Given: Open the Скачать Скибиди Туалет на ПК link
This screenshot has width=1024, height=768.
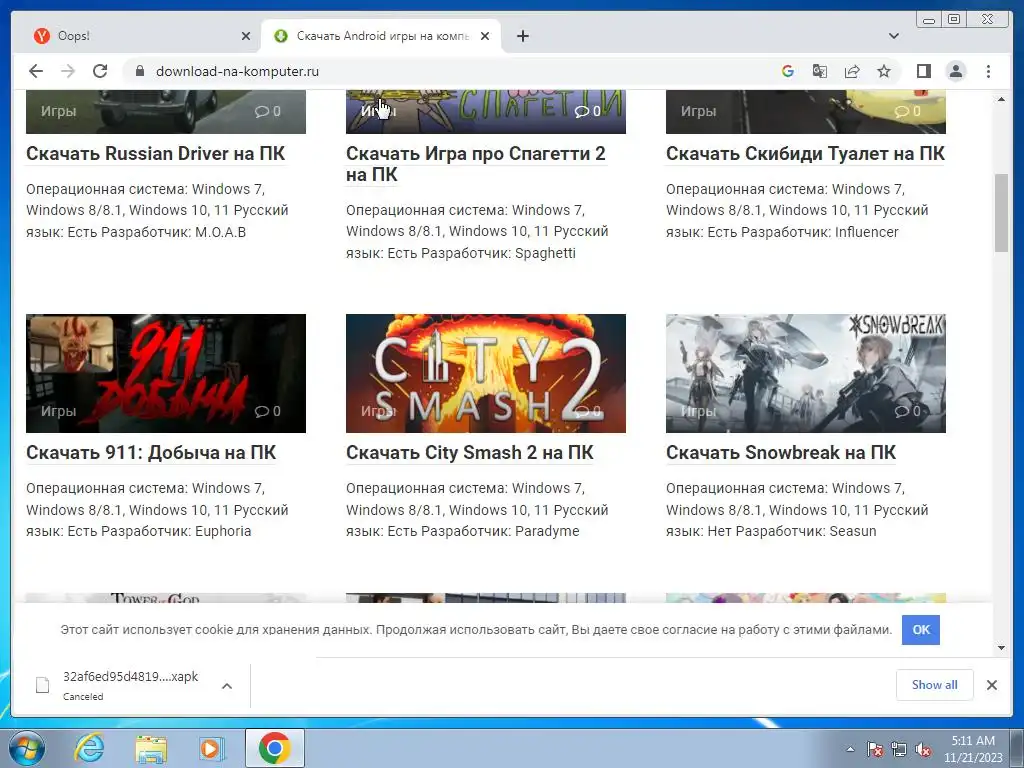Looking at the screenshot, I should tap(805, 153).
